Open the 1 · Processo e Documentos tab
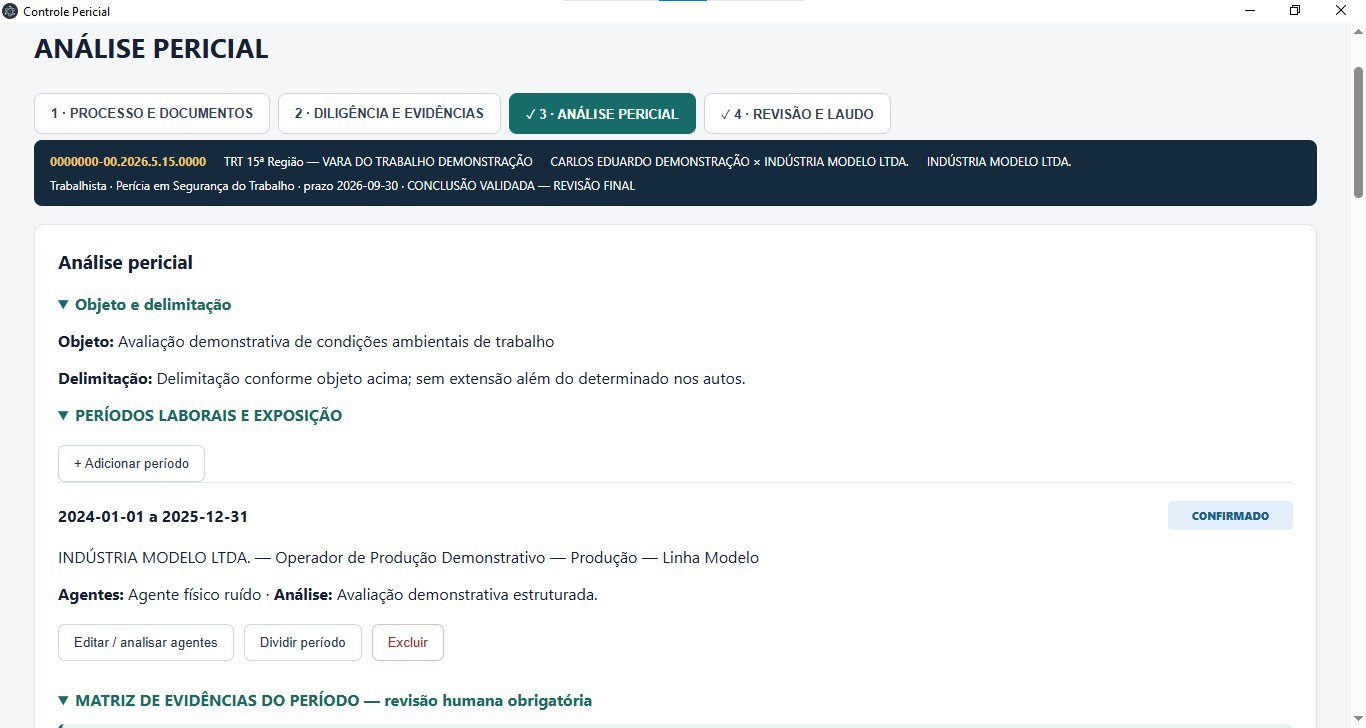This screenshot has height=728, width=1366. [x=152, y=113]
